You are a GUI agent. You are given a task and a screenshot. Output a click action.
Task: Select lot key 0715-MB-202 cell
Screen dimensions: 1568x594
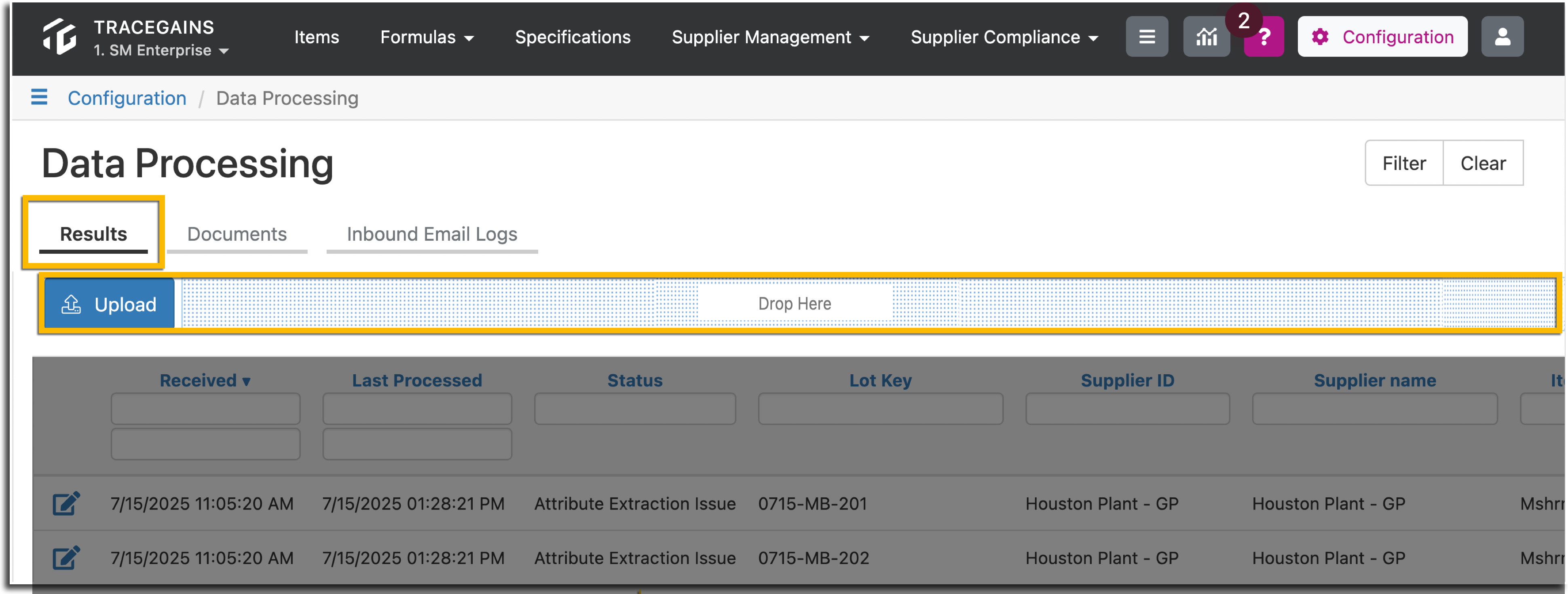point(814,558)
